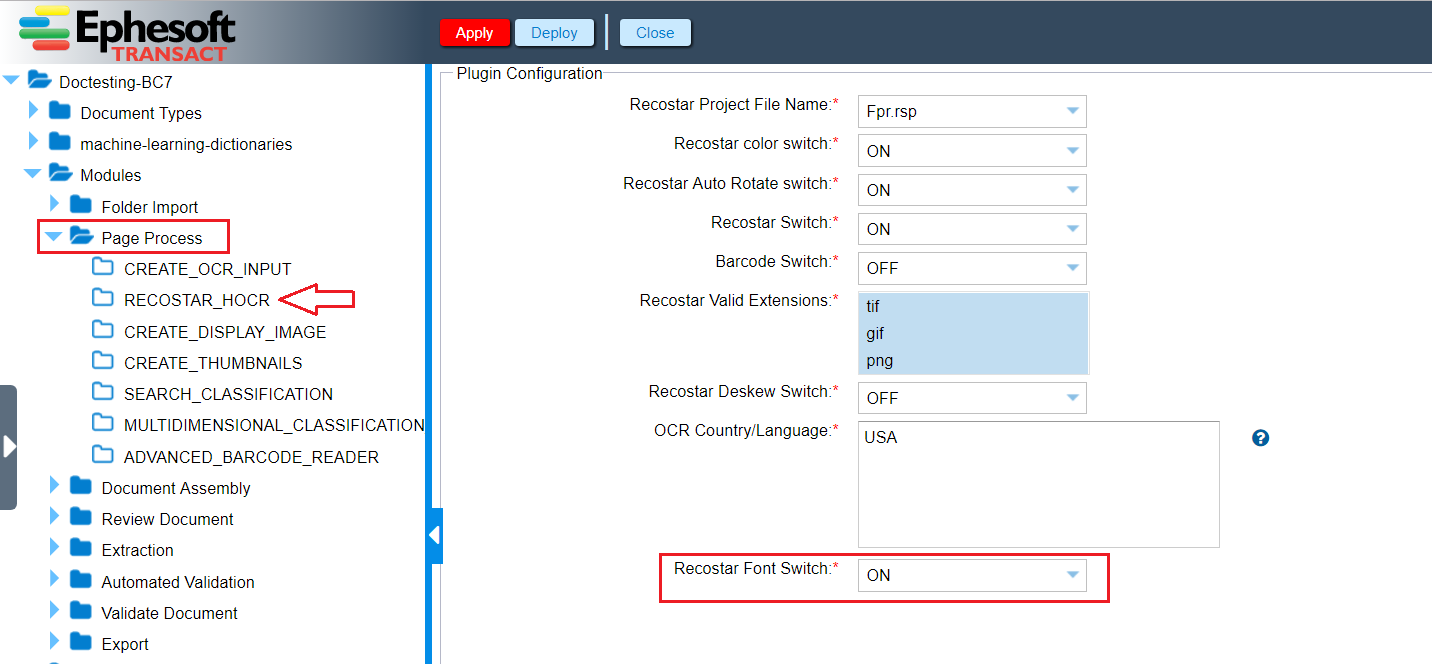Collapse the Modules node

click(x=33, y=174)
